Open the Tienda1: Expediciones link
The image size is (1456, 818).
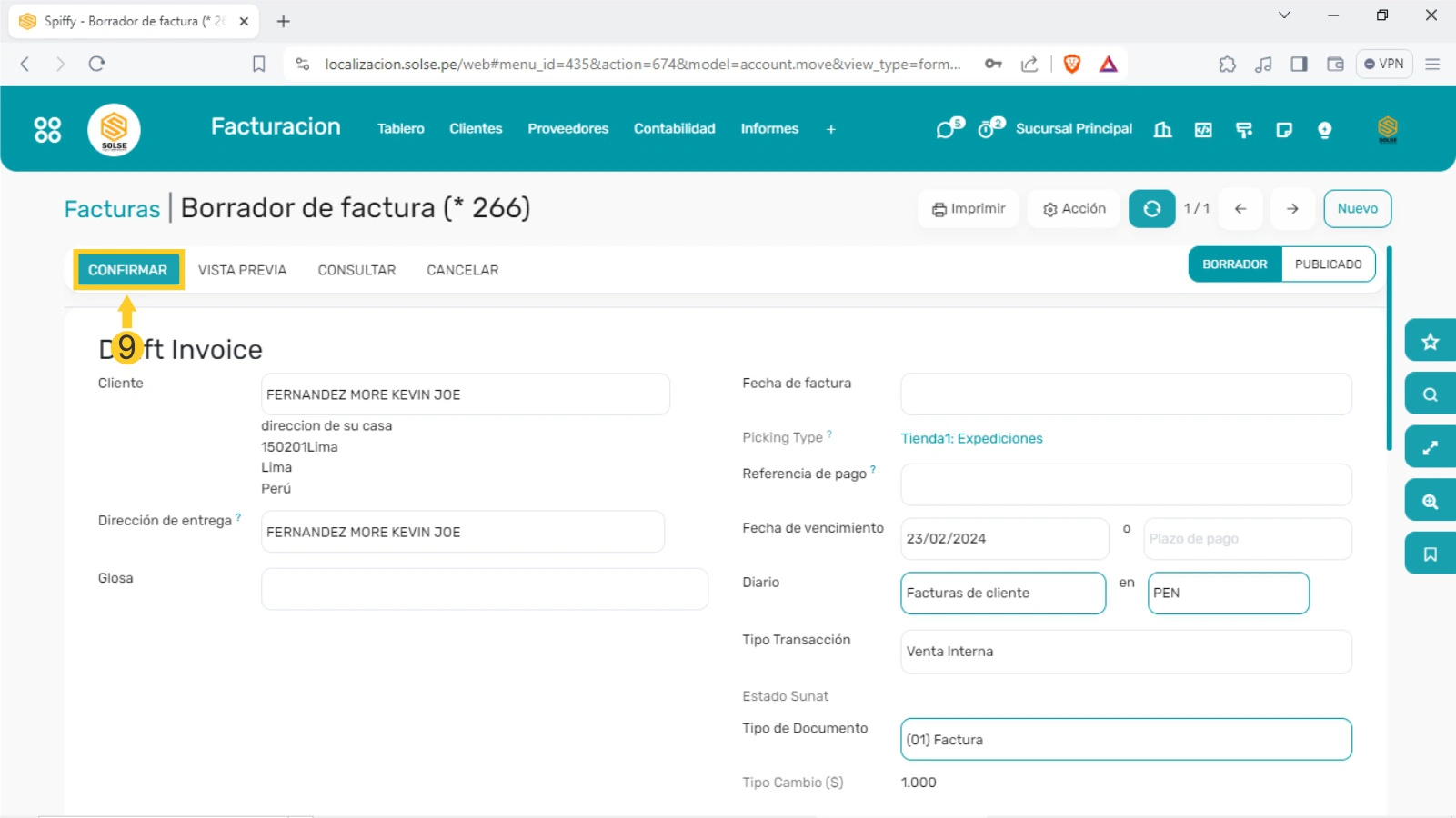(x=971, y=438)
